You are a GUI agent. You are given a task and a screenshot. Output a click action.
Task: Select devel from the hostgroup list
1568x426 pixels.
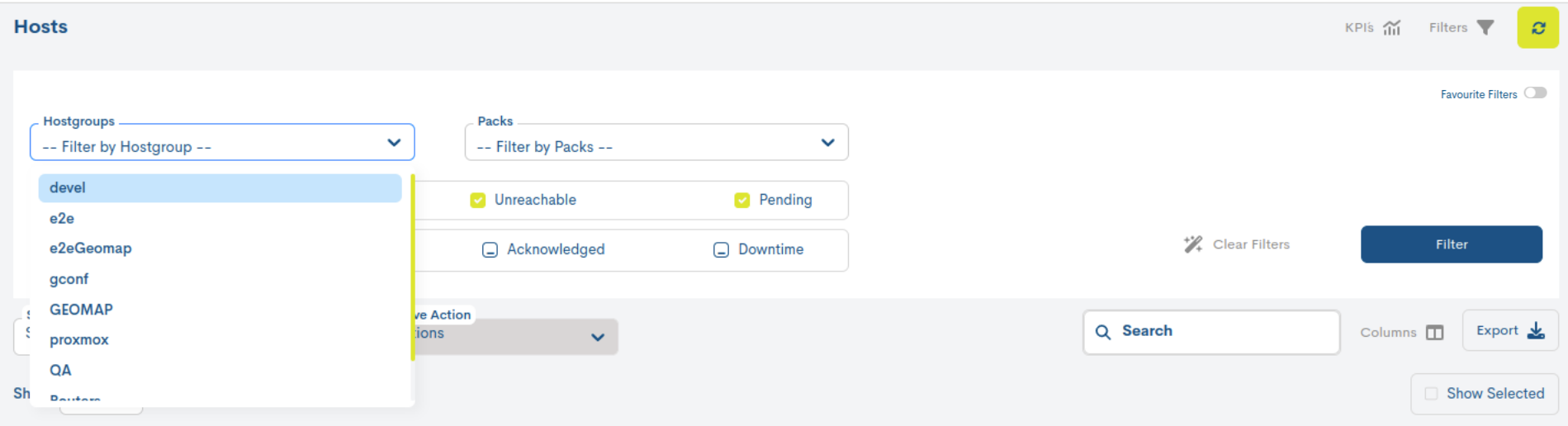[220, 188]
